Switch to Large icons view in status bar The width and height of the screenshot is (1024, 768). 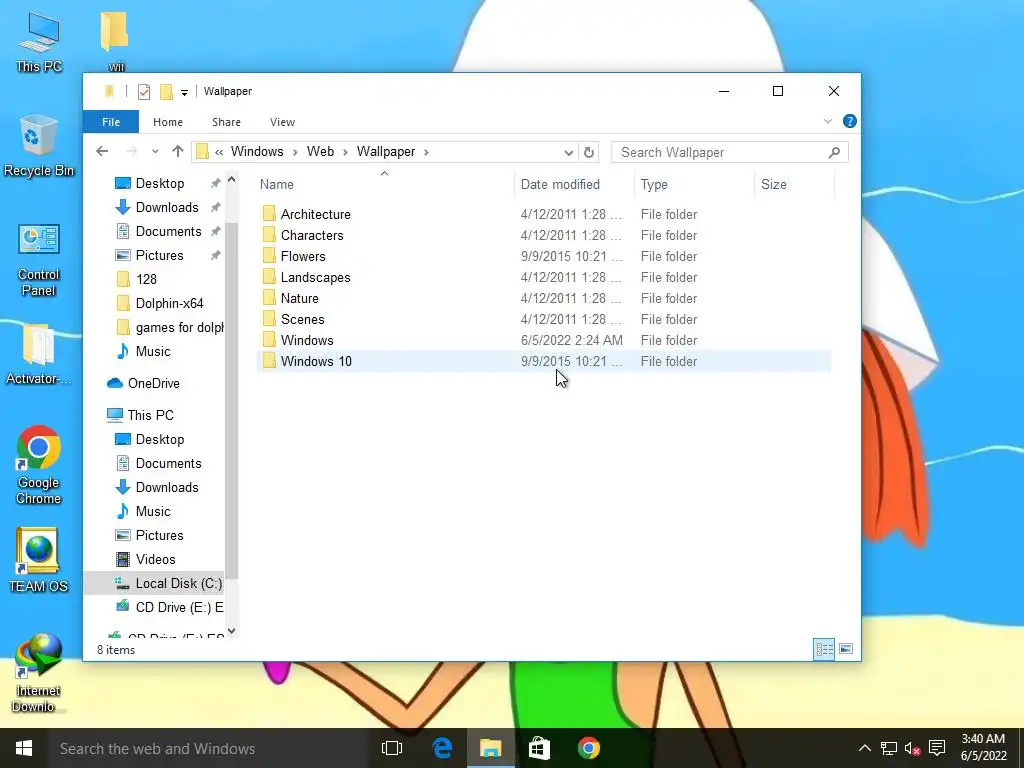(x=846, y=649)
